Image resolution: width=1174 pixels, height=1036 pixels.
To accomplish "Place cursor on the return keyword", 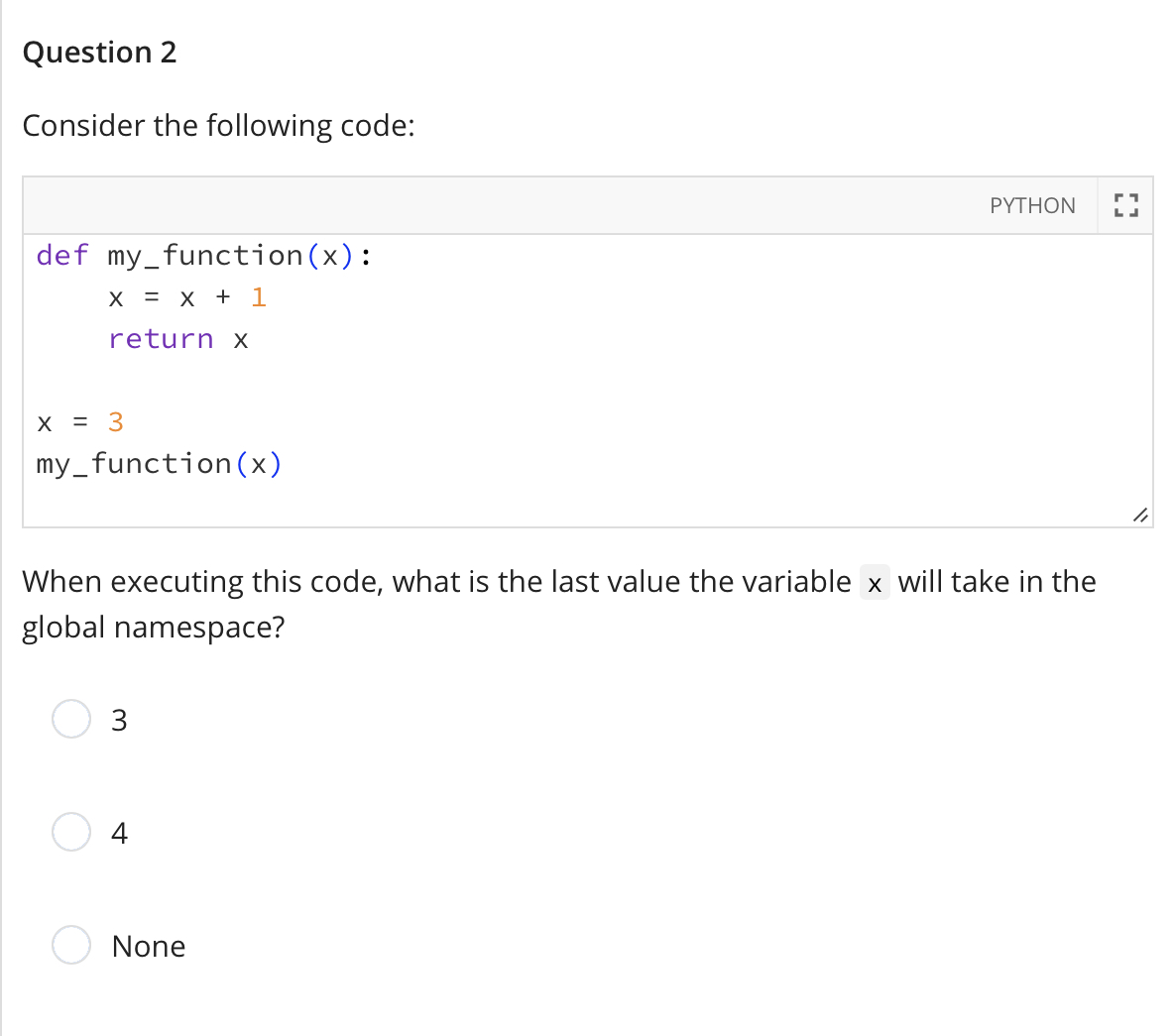I will [x=161, y=339].
